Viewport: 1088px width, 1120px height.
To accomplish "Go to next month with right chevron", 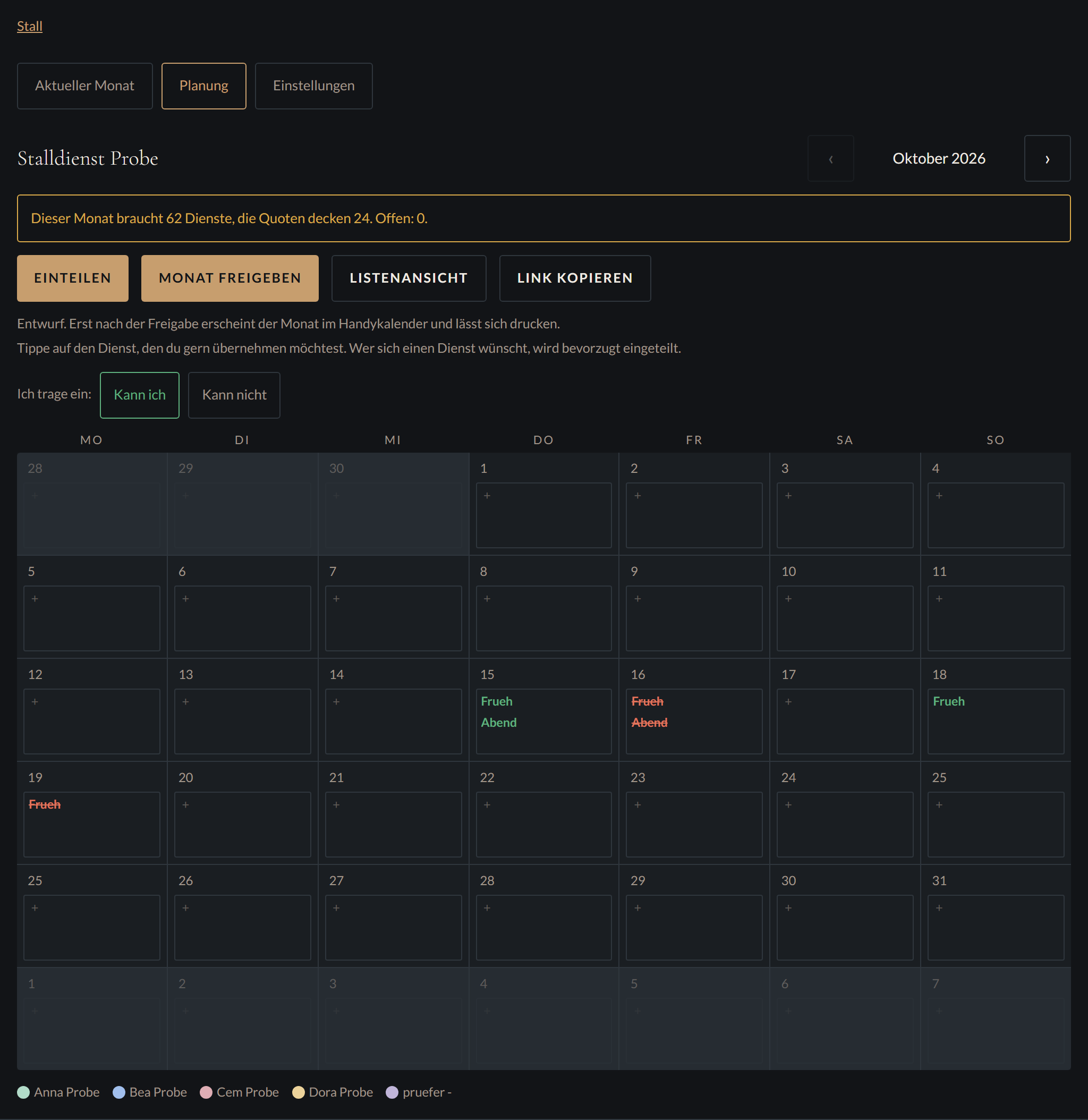I will pos(1047,158).
